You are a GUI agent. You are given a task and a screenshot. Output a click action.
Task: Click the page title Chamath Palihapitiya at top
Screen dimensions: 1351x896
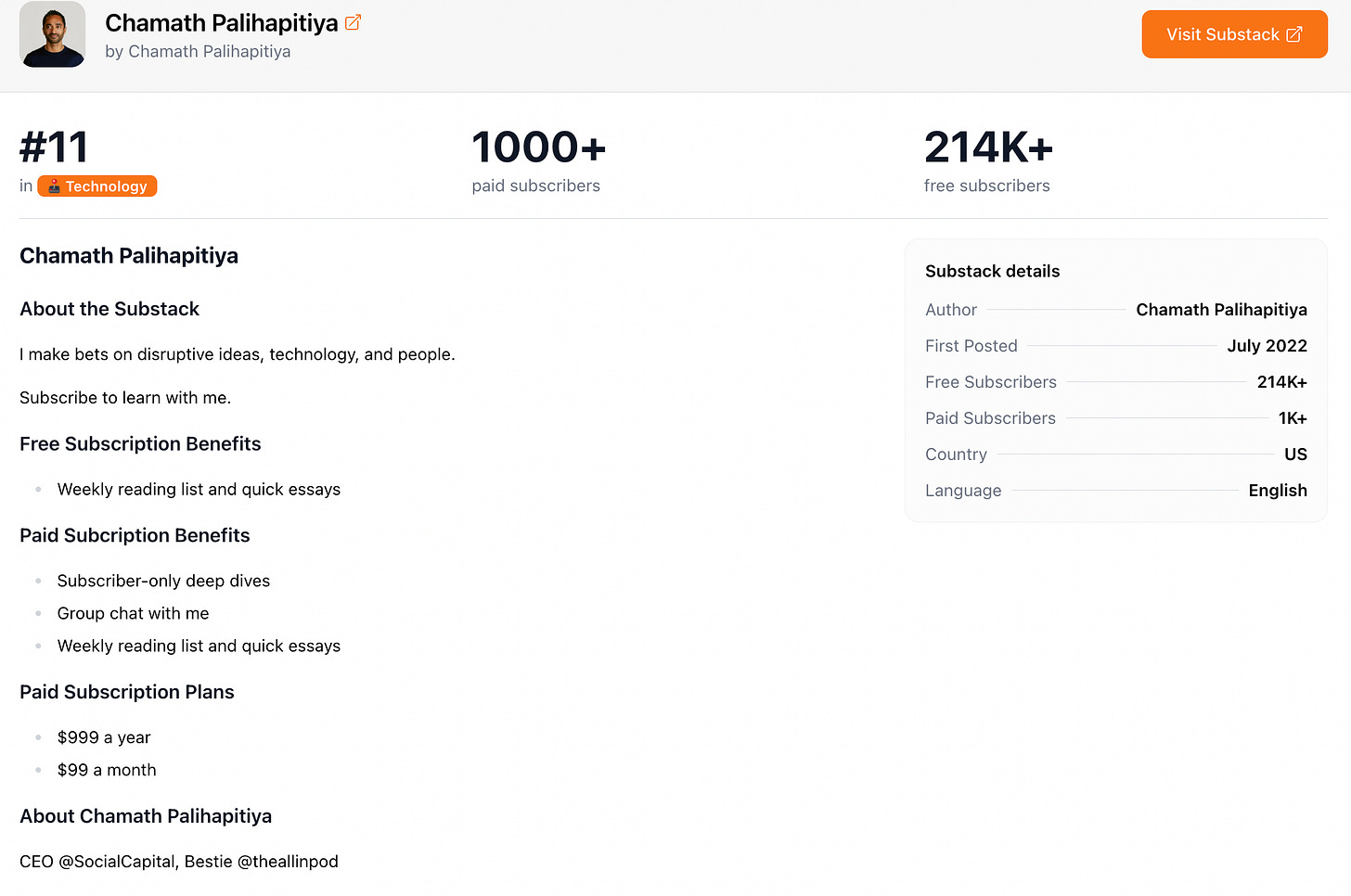coord(222,23)
